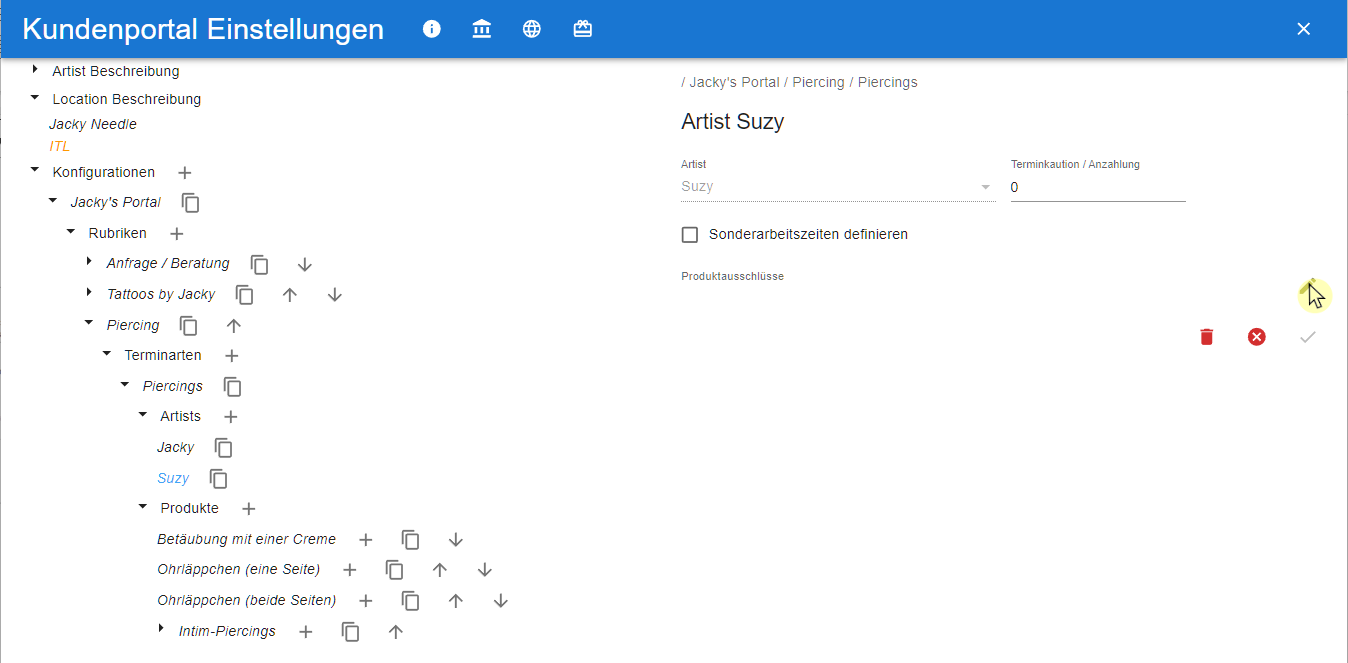
Task: Copy the Piercings Terminart
Action: coord(233,387)
